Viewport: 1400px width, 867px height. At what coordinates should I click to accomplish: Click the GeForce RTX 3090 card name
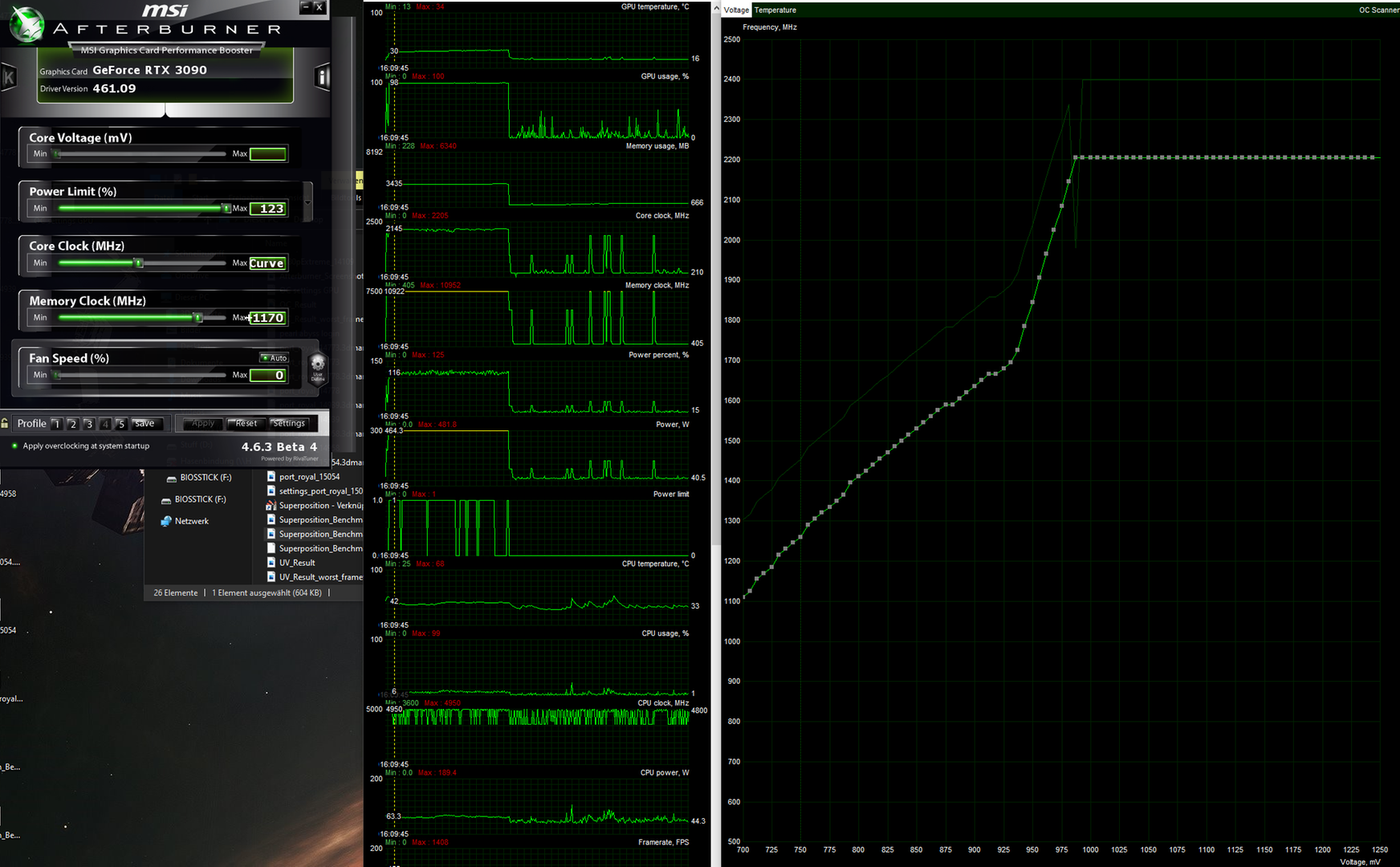pyautogui.click(x=149, y=70)
